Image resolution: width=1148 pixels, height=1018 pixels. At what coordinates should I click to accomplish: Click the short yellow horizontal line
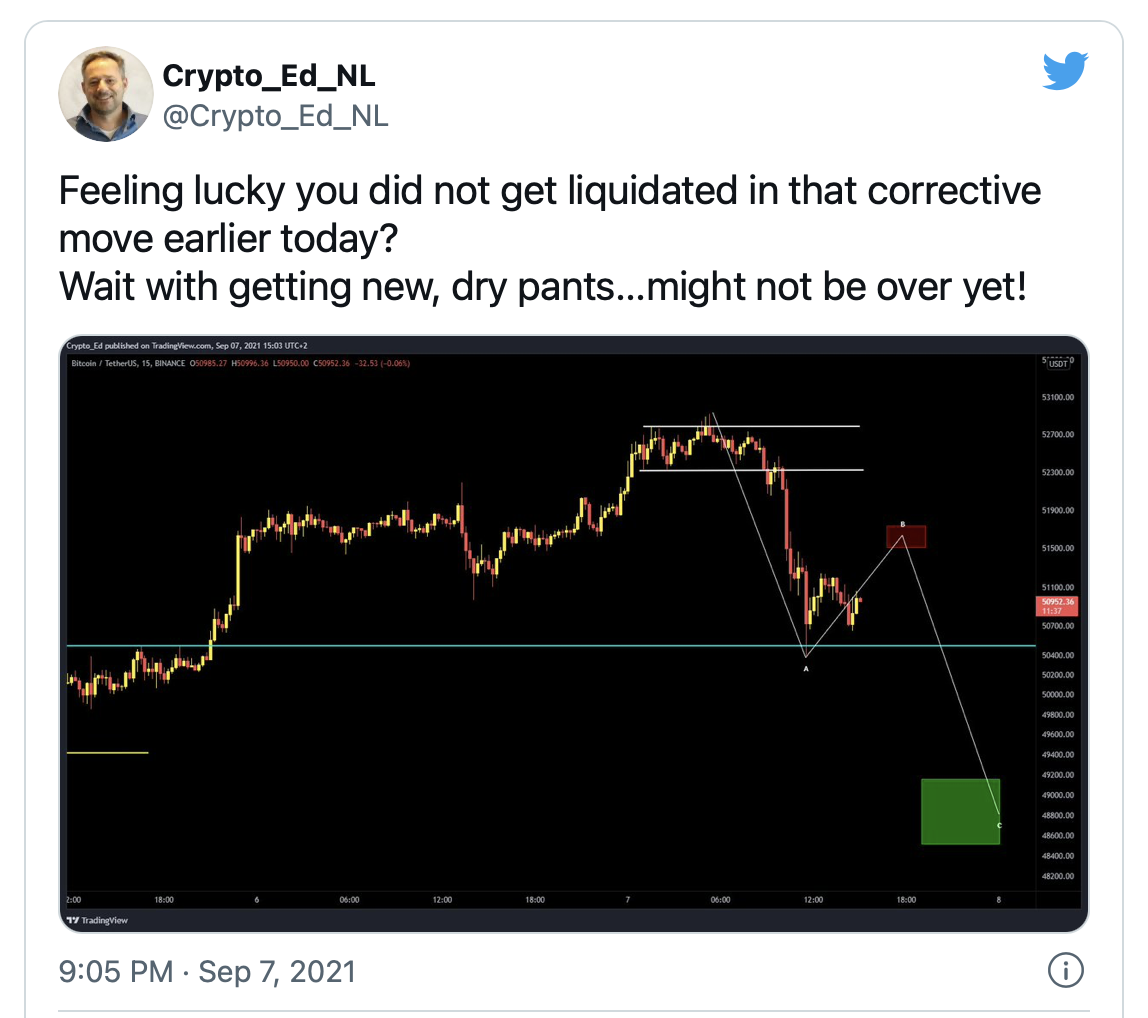[x=108, y=752]
